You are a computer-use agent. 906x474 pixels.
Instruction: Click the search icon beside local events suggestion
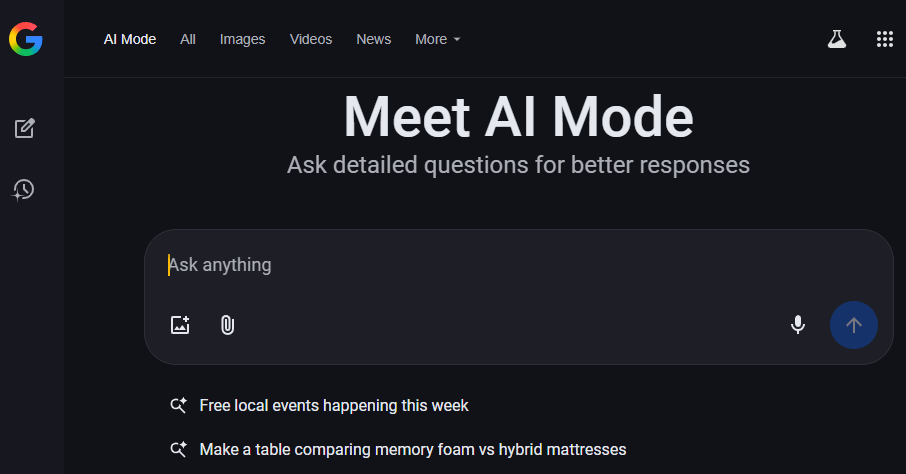179,405
